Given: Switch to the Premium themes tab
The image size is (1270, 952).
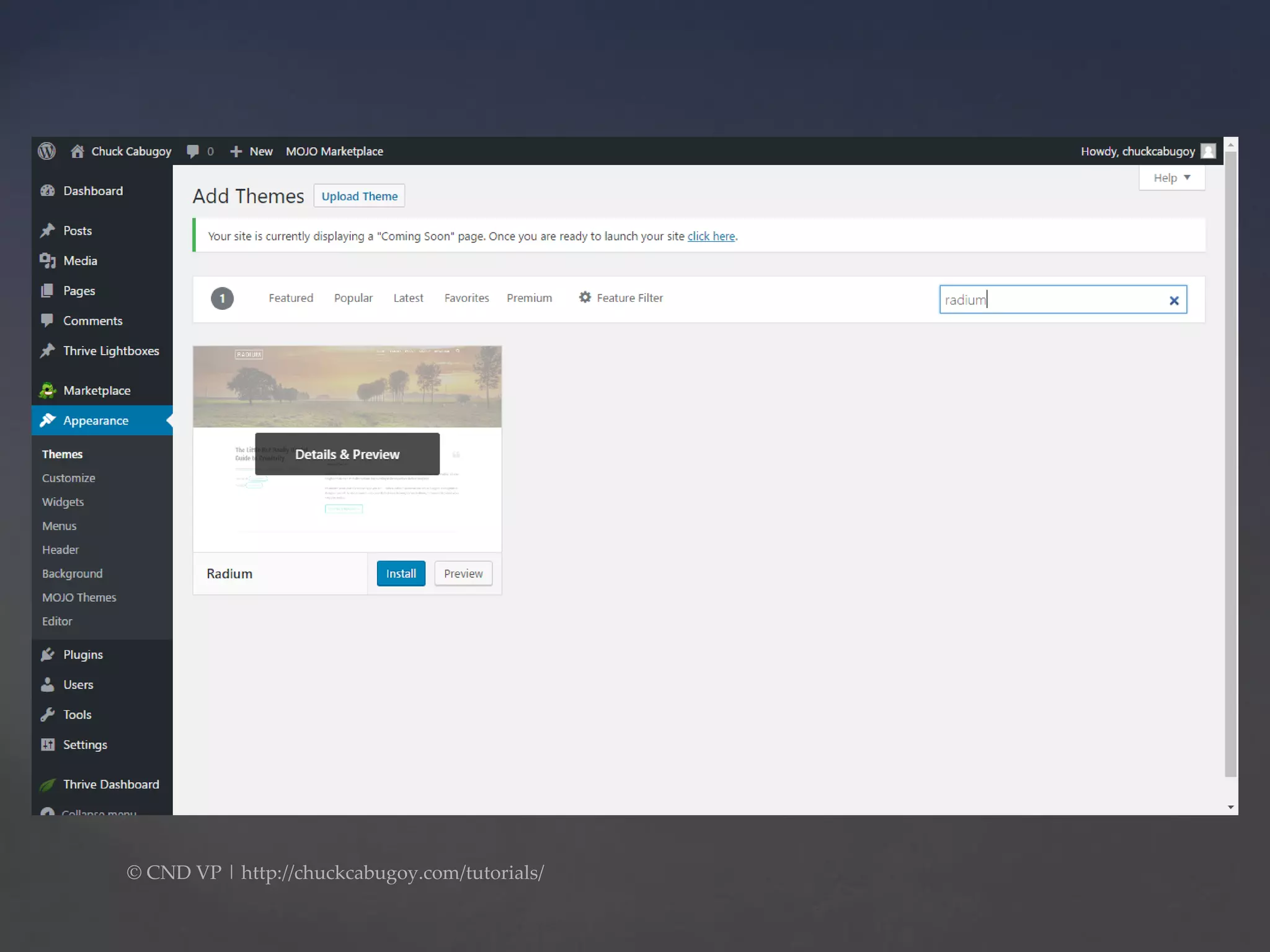Looking at the screenshot, I should [529, 298].
